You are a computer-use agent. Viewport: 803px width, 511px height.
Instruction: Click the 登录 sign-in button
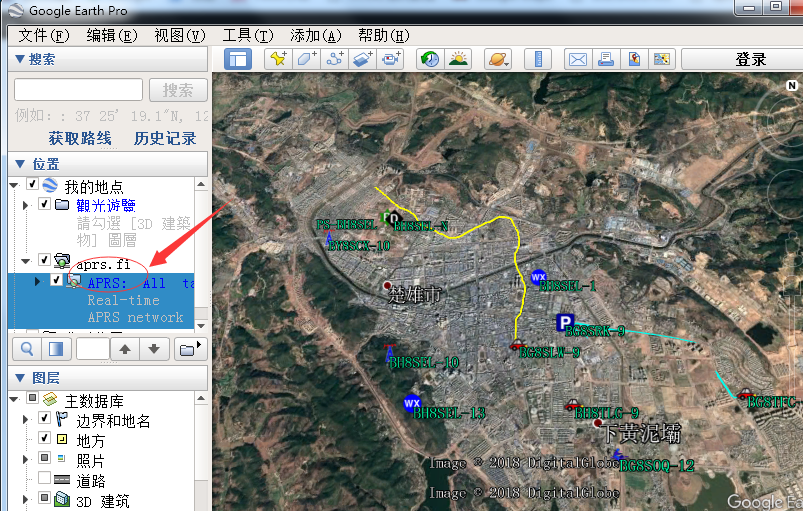(x=750, y=59)
